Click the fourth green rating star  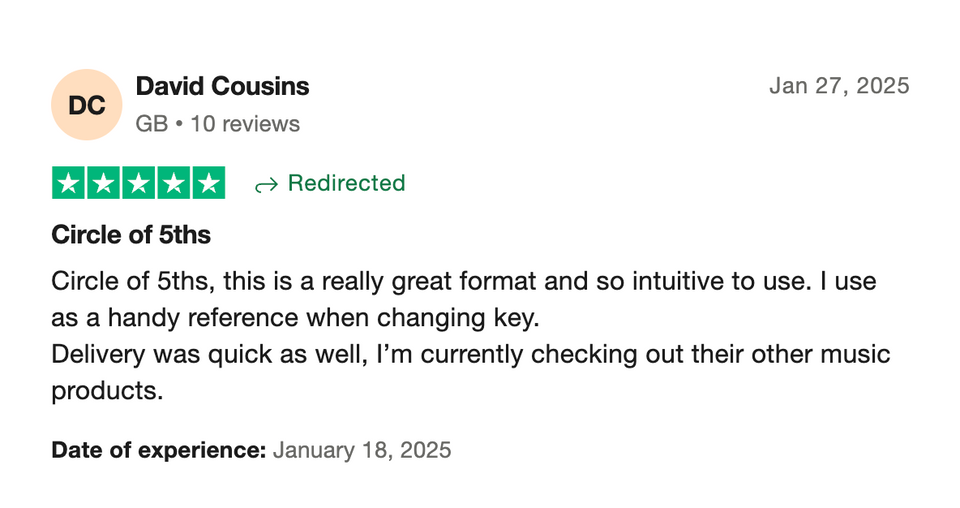point(174,183)
